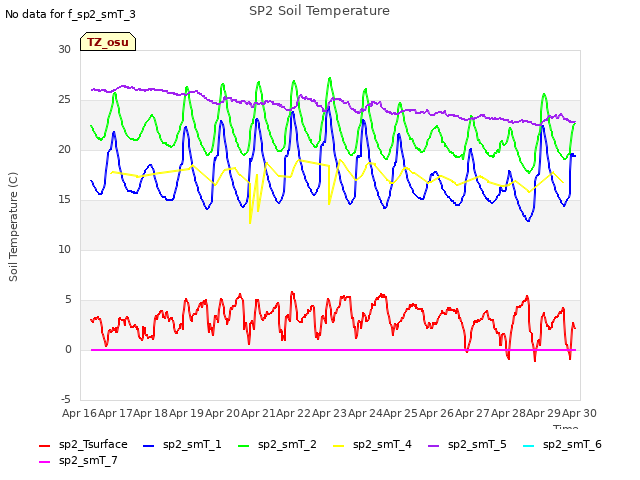Viewport: 640px width, 480px height.
Task: Select sp2_smT_7 legend label
Action: click(88, 460)
